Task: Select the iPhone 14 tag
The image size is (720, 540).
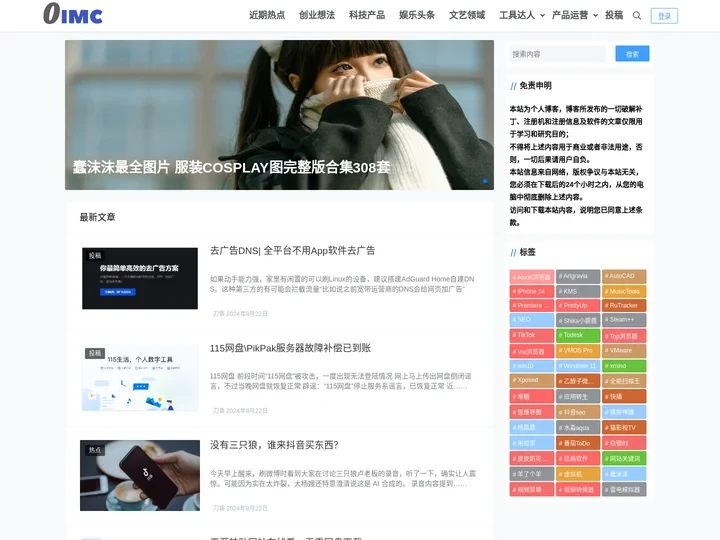Action: tap(532, 292)
